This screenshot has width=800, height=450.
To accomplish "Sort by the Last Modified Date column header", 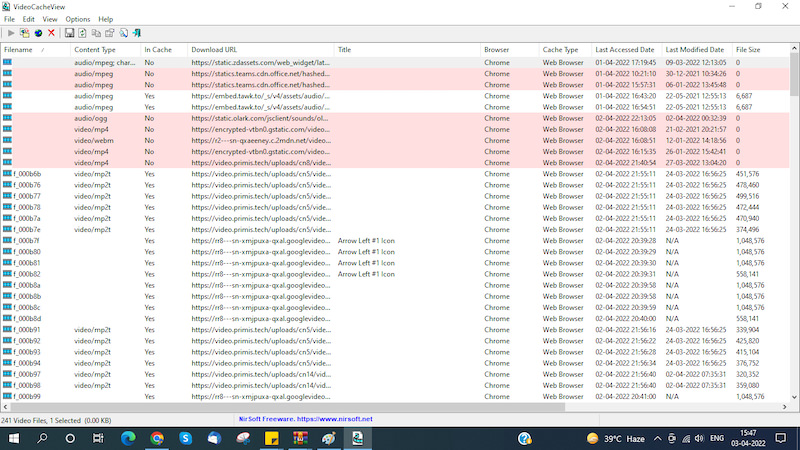I will click(x=697, y=50).
